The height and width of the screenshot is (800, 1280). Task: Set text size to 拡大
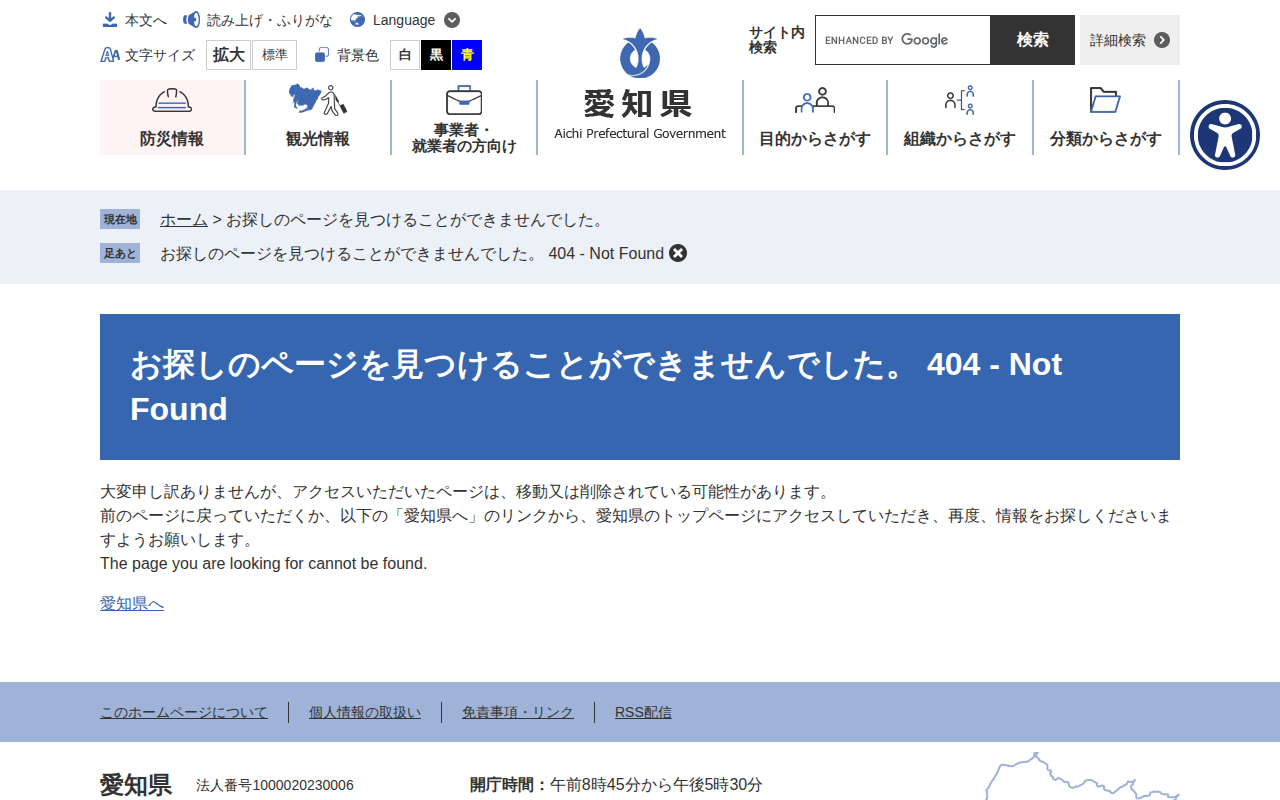[x=228, y=55]
